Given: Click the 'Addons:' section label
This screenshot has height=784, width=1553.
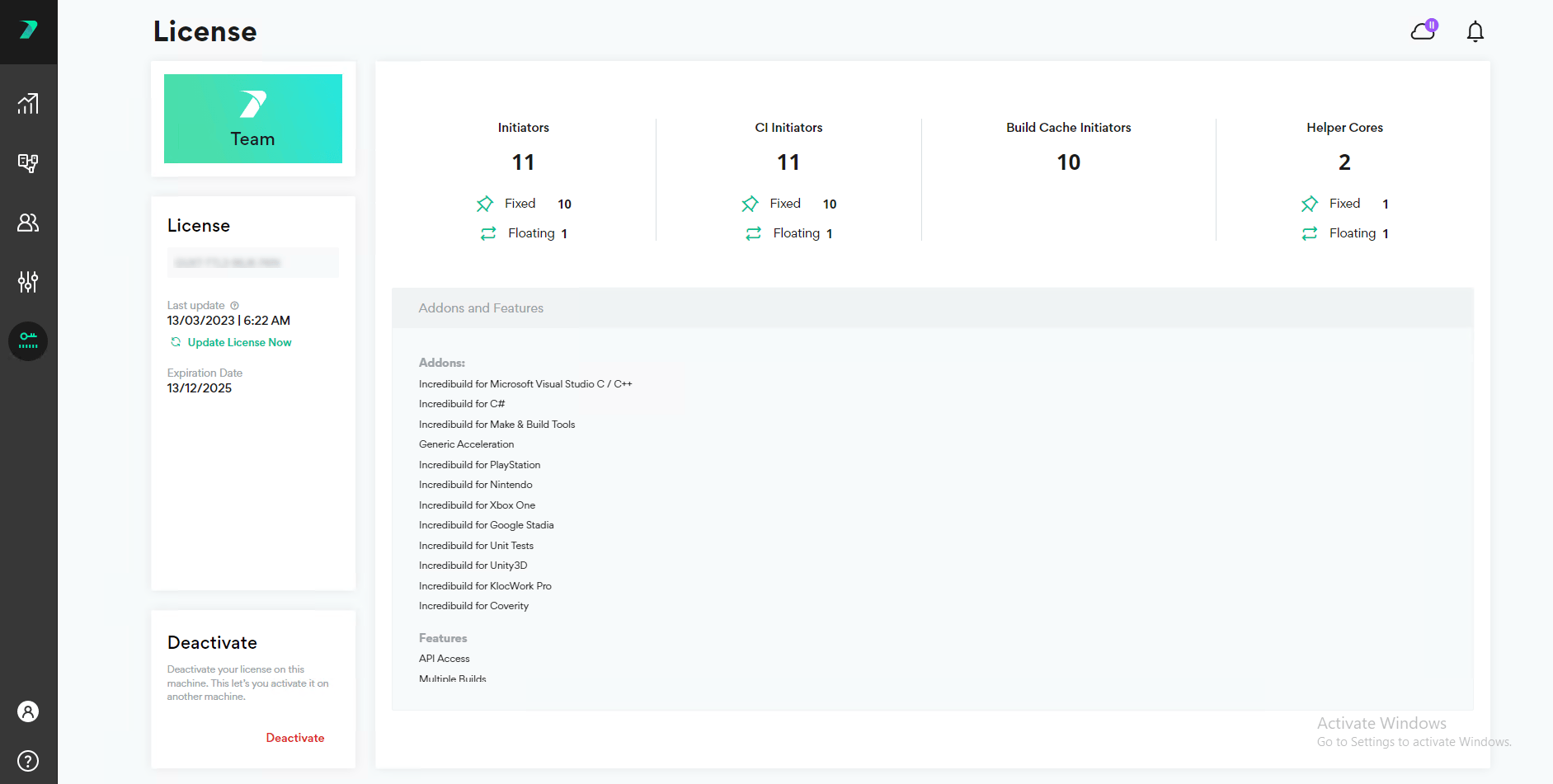Looking at the screenshot, I should click(x=442, y=363).
